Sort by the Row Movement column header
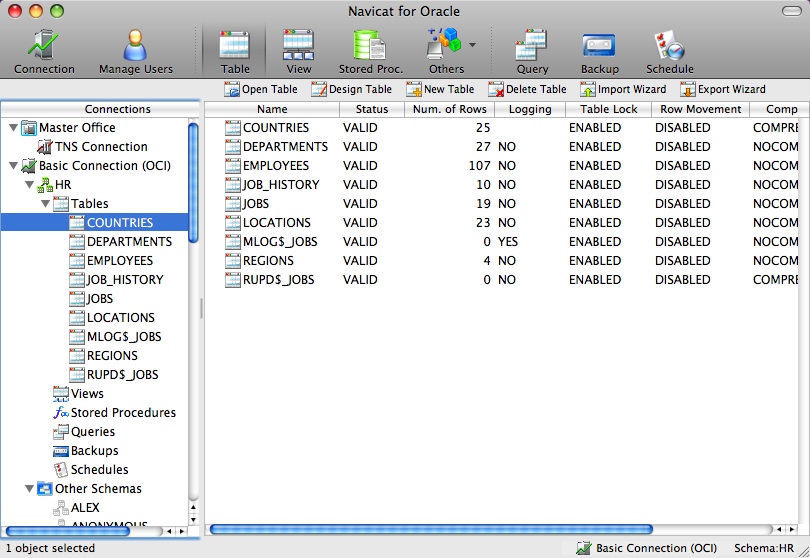This screenshot has height=558, width=810. (x=700, y=109)
